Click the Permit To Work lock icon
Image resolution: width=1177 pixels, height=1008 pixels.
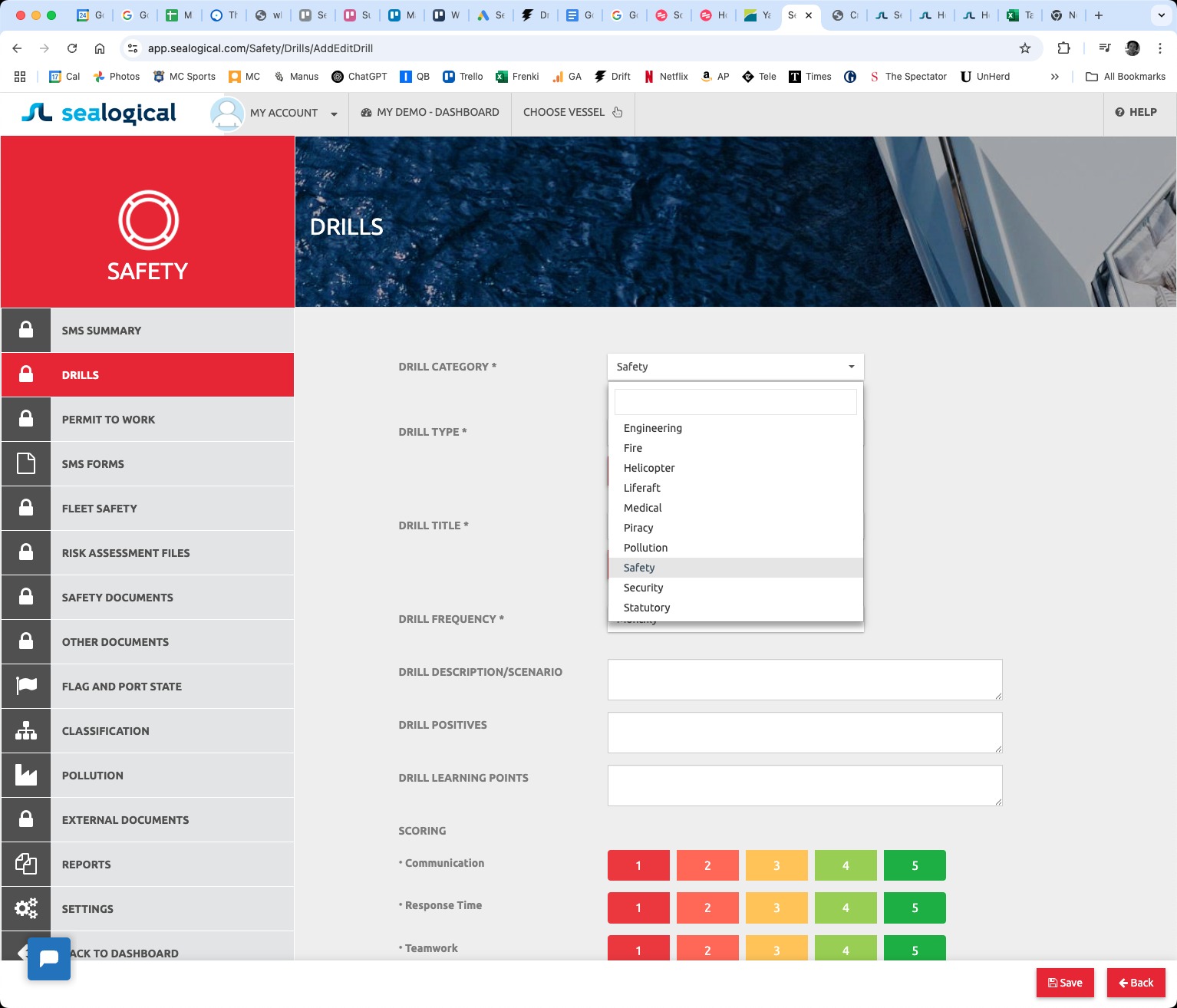pyautogui.click(x=26, y=419)
